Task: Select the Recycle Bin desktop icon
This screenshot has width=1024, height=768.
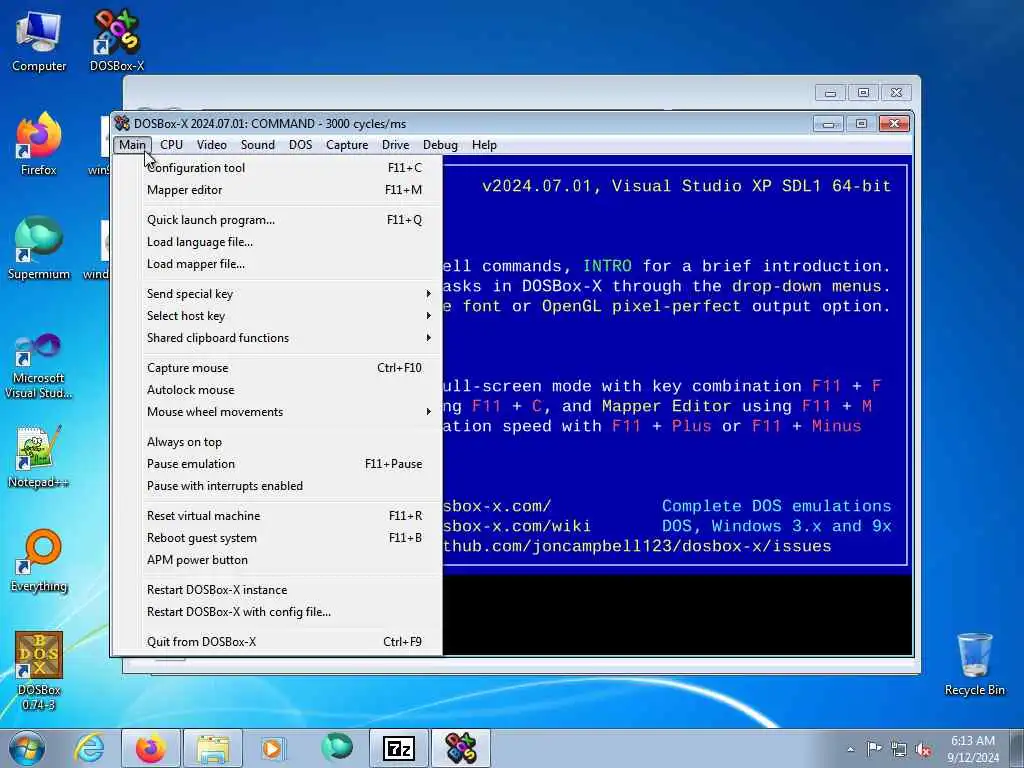Action: [974, 664]
